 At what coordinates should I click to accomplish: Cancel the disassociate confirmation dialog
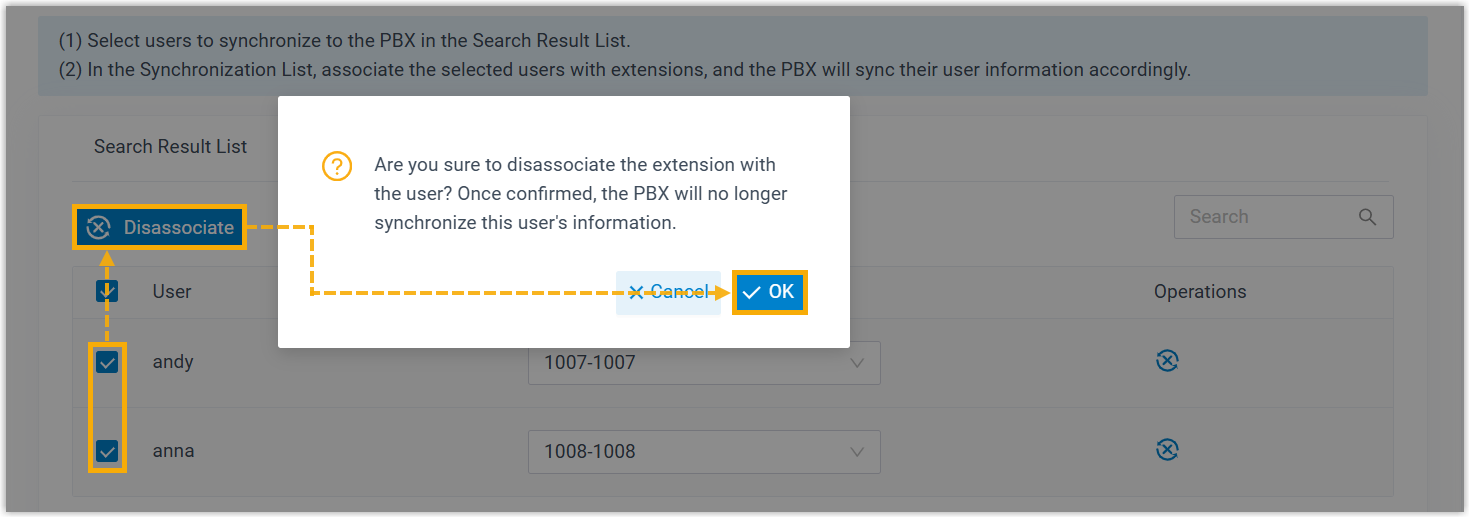pos(668,292)
